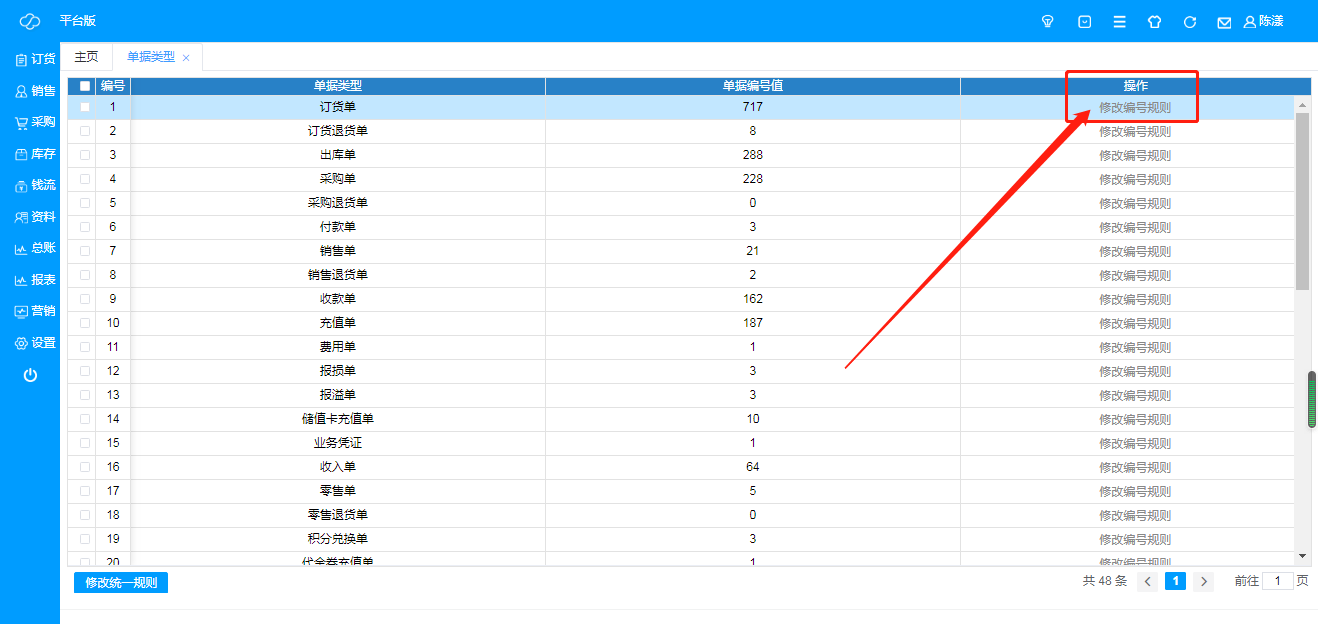Click the power logout icon in sidebar

(x=30, y=375)
